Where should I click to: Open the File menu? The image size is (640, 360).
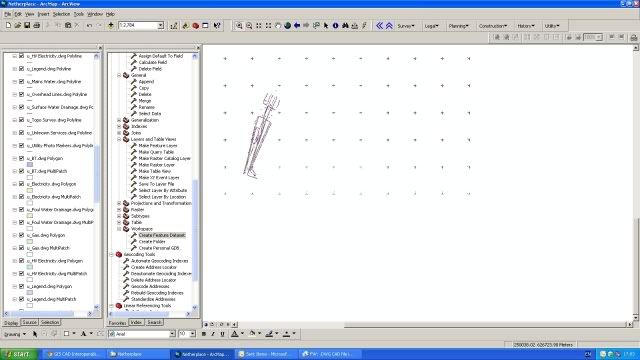click(x=7, y=14)
